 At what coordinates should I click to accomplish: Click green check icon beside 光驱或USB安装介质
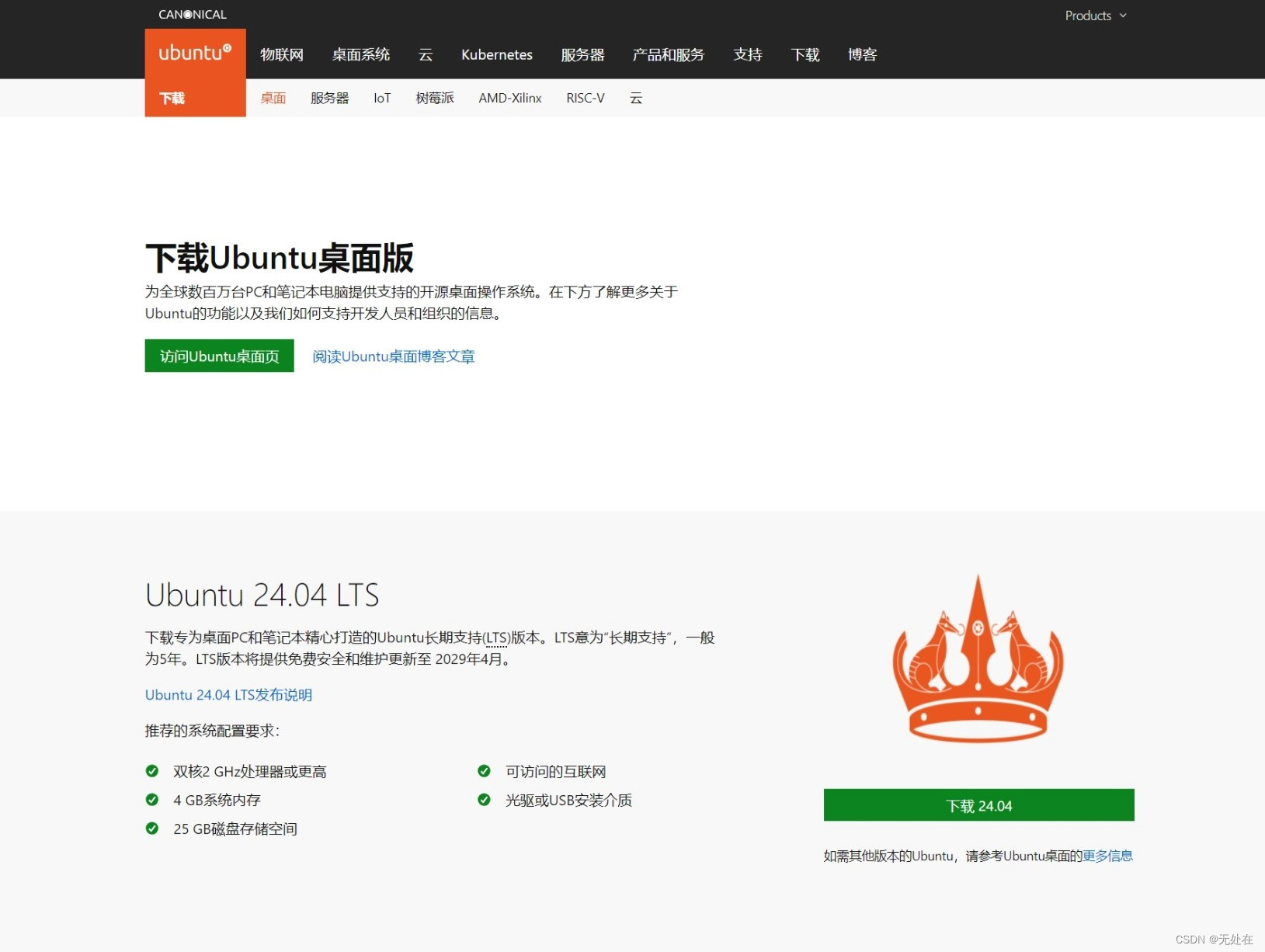484,800
